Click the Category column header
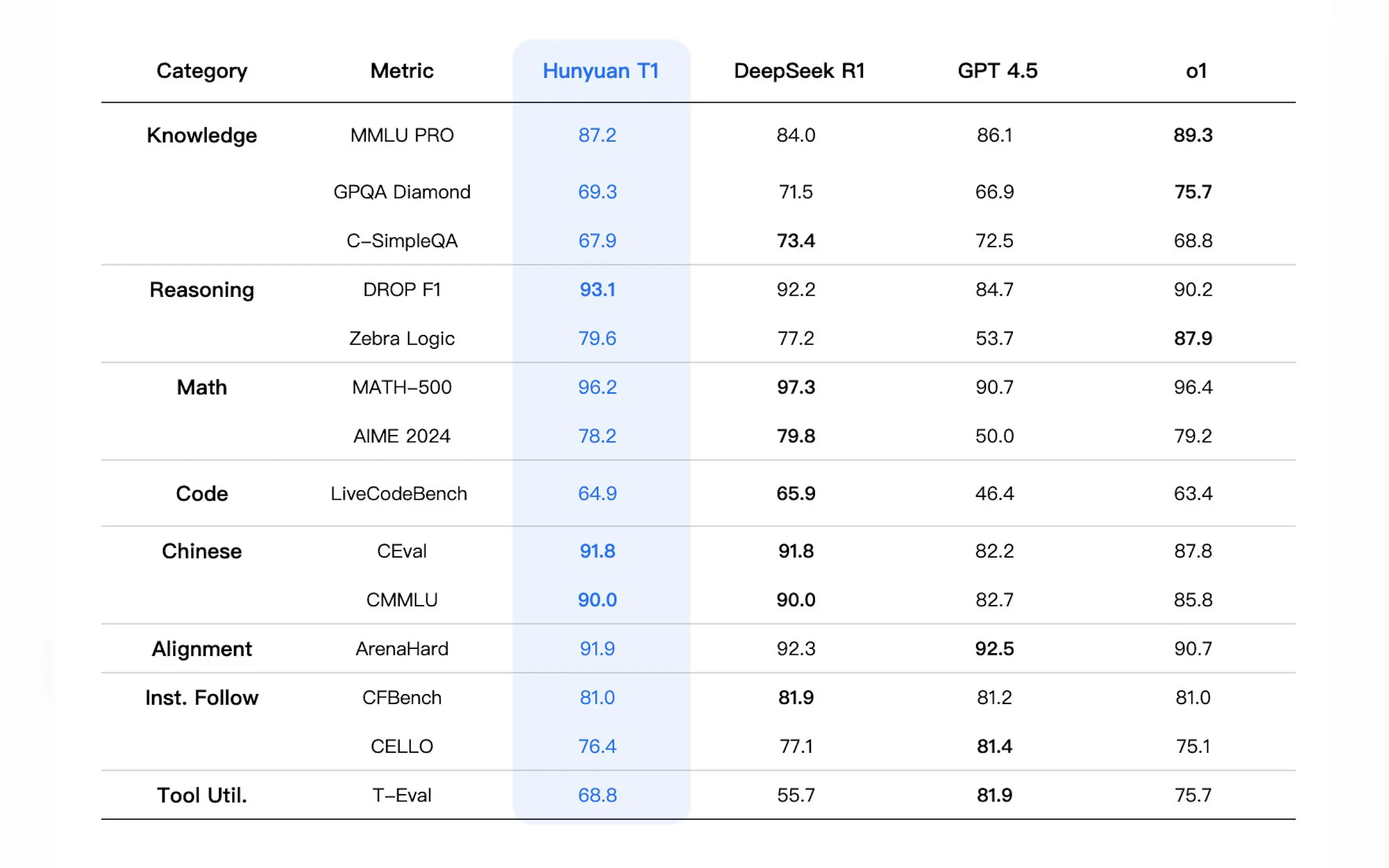 202,71
